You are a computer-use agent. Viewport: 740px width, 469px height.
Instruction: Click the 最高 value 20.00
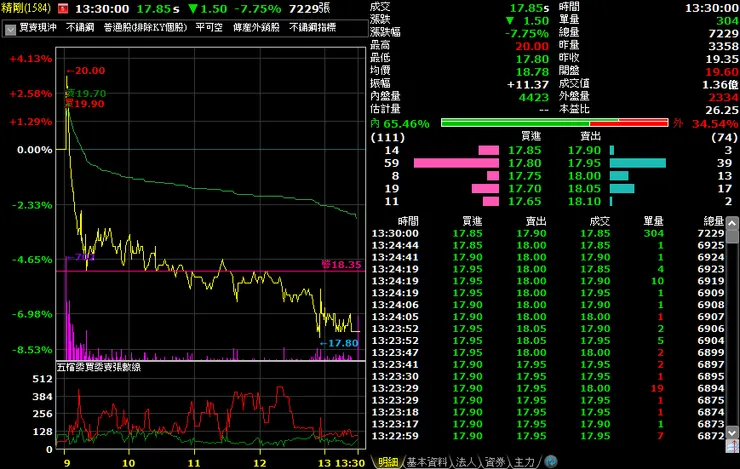(x=532, y=46)
